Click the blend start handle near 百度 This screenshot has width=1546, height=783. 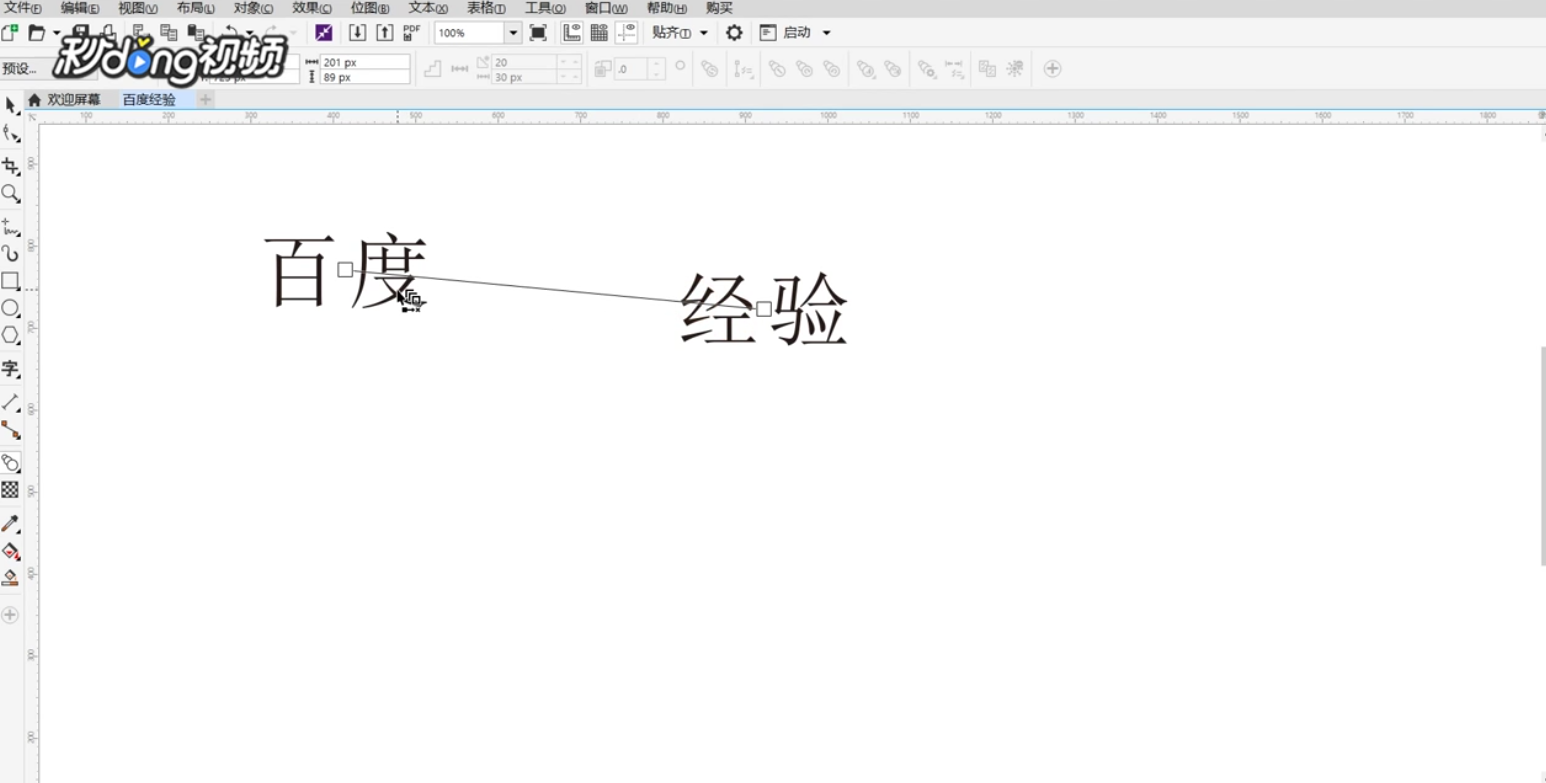(x=345, y=269)
